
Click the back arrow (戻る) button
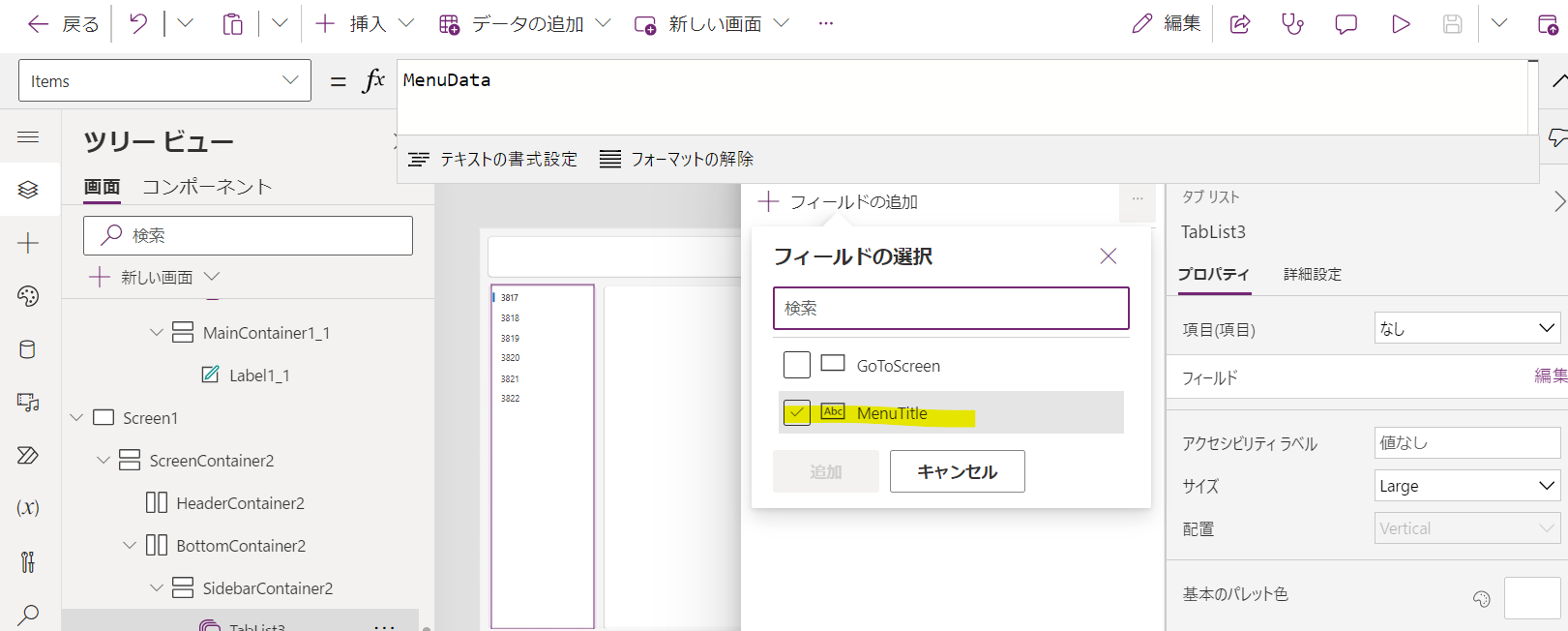[62, 24]
